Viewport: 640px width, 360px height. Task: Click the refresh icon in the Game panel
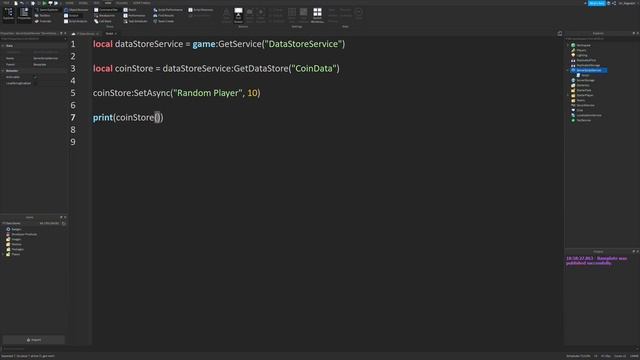tap(64, 223)
